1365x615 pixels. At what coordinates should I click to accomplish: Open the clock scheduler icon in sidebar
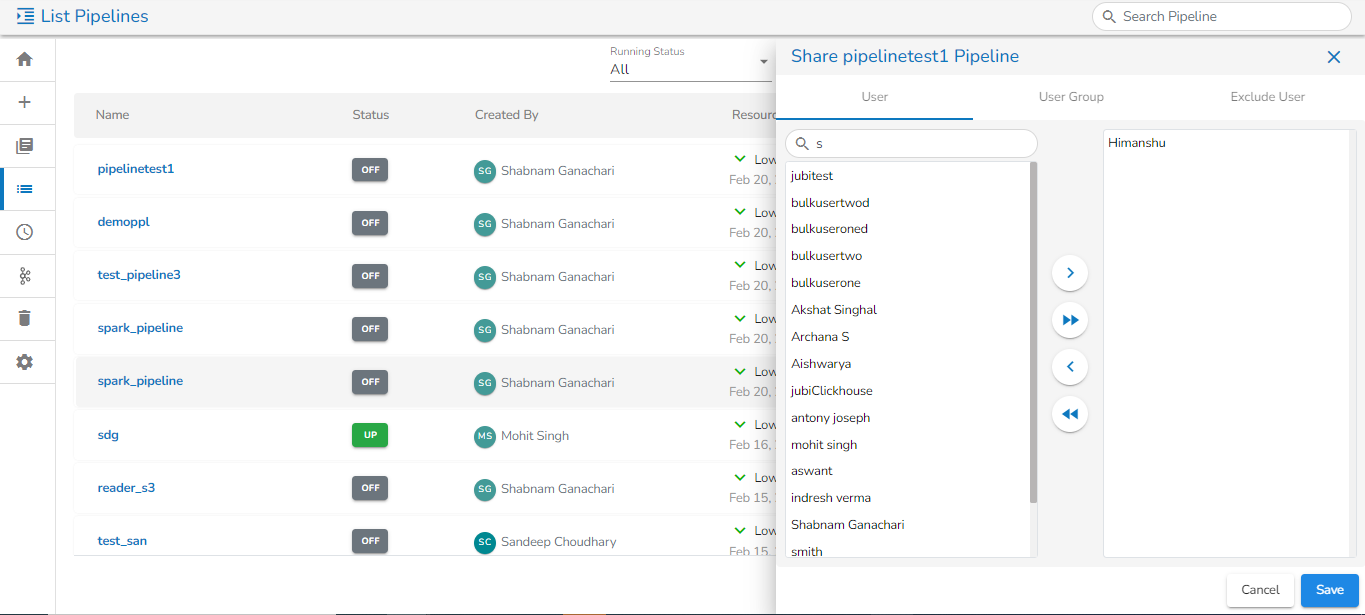click(x=25, y=232)
